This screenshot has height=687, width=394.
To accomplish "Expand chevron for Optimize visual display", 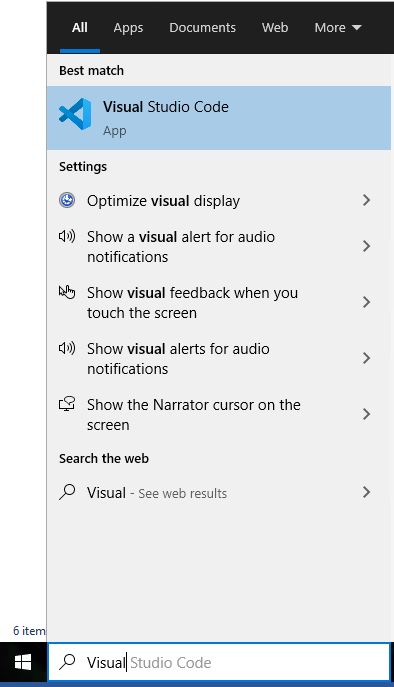I will 366,200.
